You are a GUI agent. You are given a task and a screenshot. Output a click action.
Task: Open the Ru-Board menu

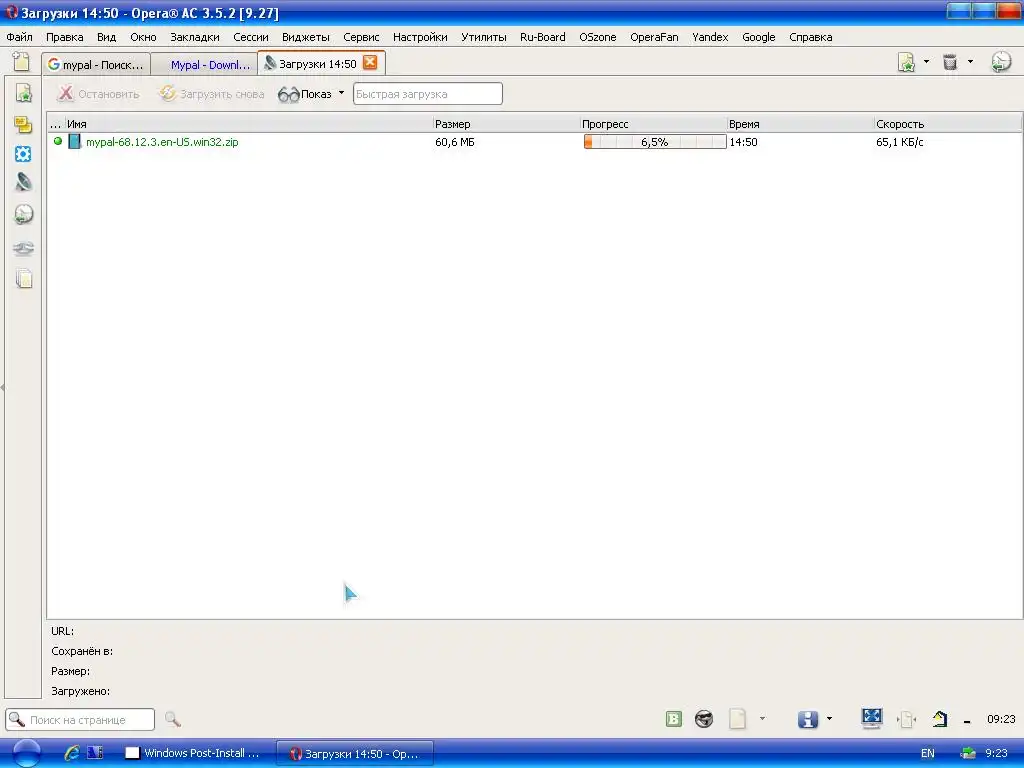click(543, 37)
